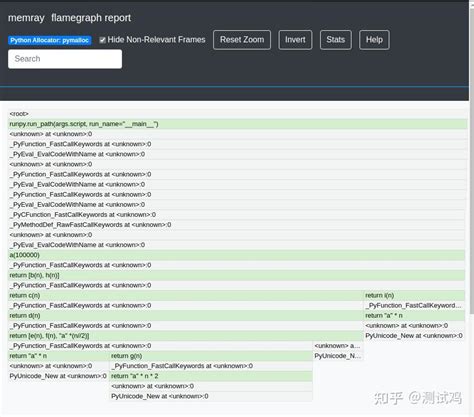Zoom into the runpy.run_path frame

[x=238, y=124]
